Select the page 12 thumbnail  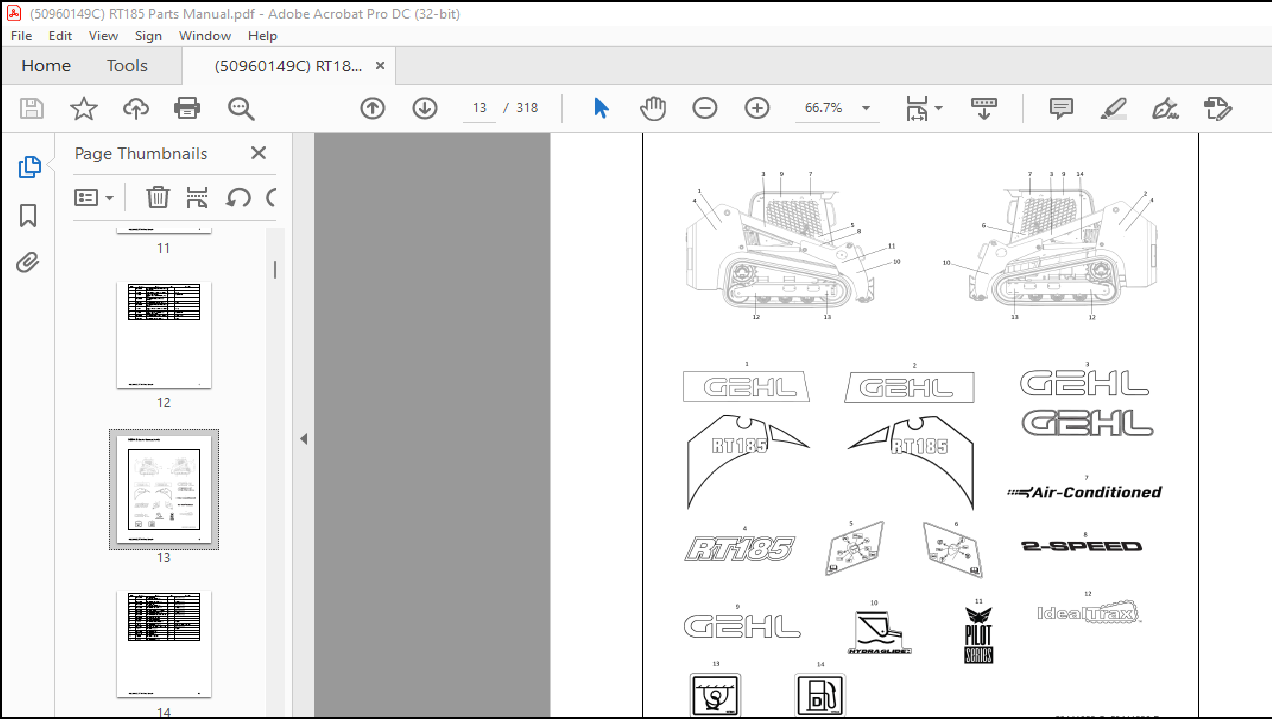(164, 336)
